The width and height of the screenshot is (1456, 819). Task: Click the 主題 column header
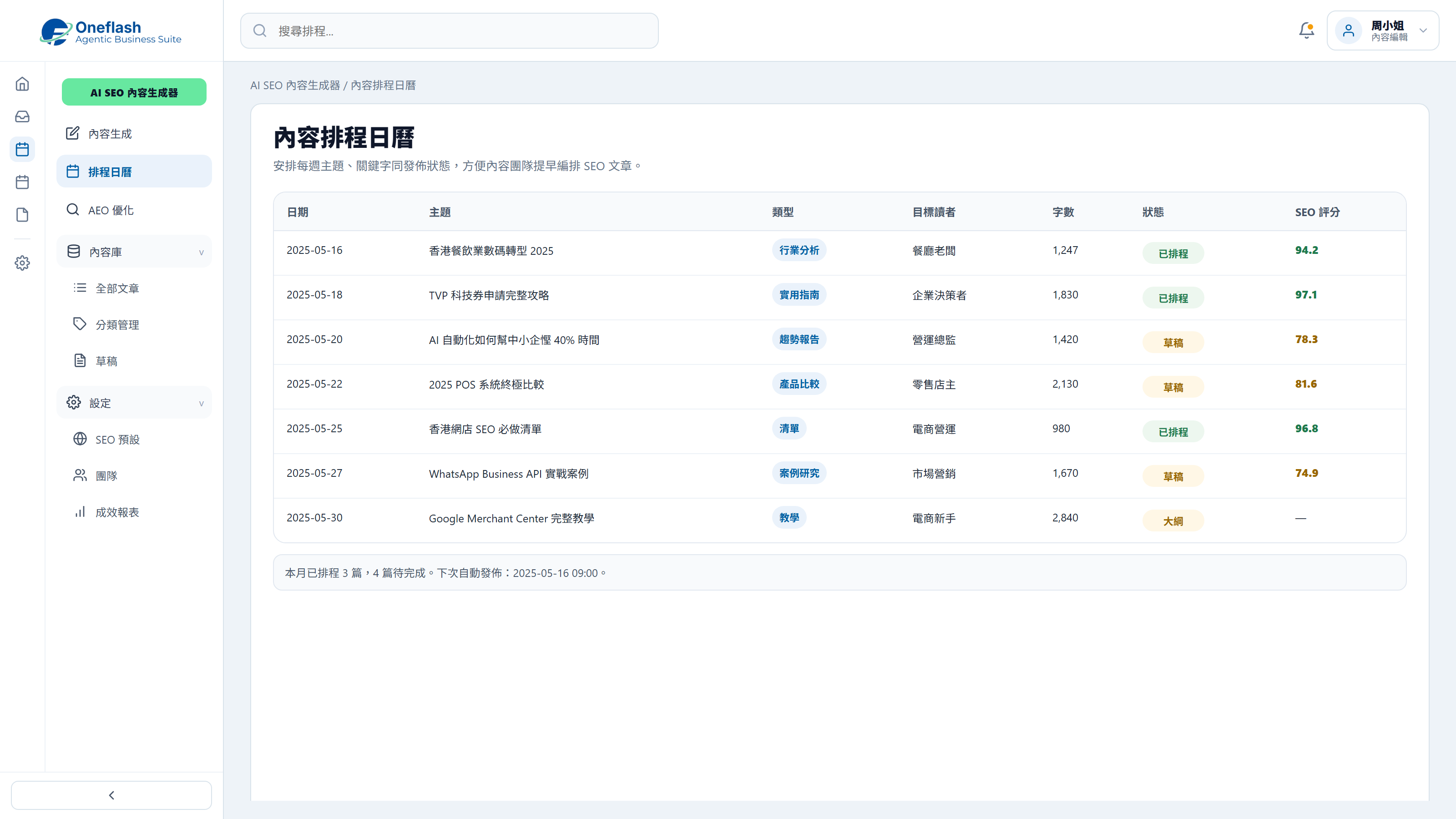pos(440,212)
